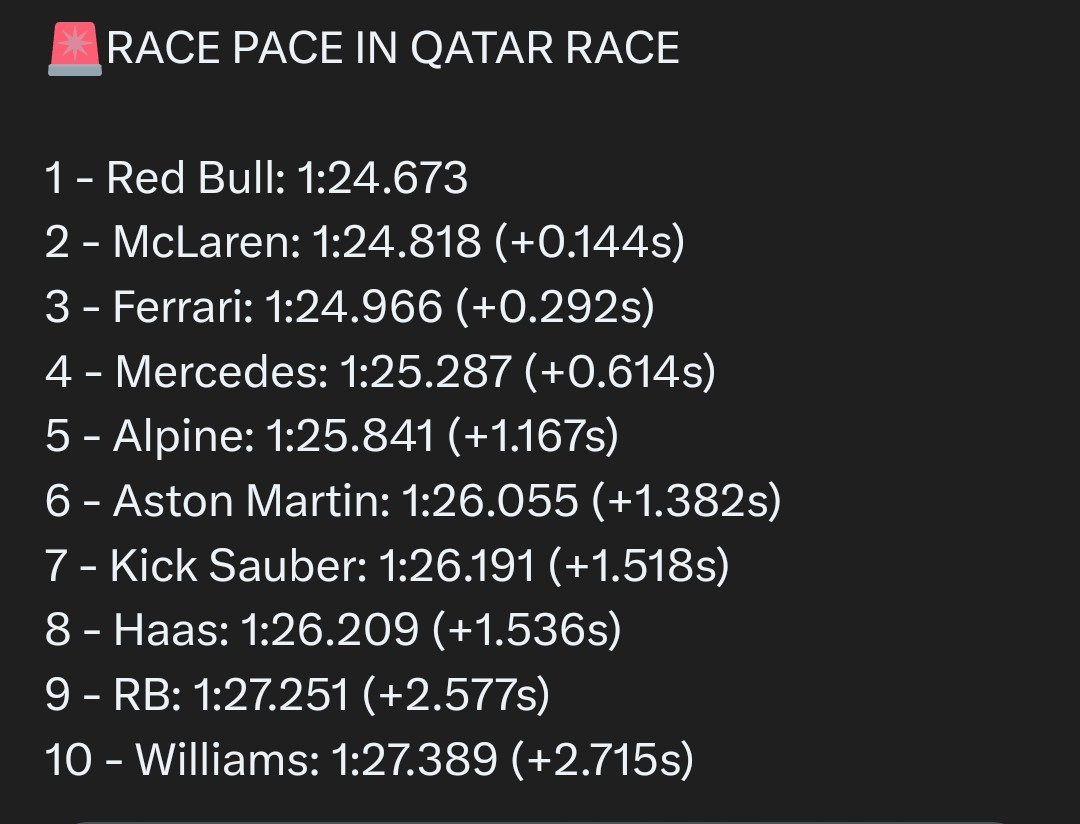Click the Haas gap (+1.536s)
Viewport: 1080px width, 824px height.
[x=527, y=630]
